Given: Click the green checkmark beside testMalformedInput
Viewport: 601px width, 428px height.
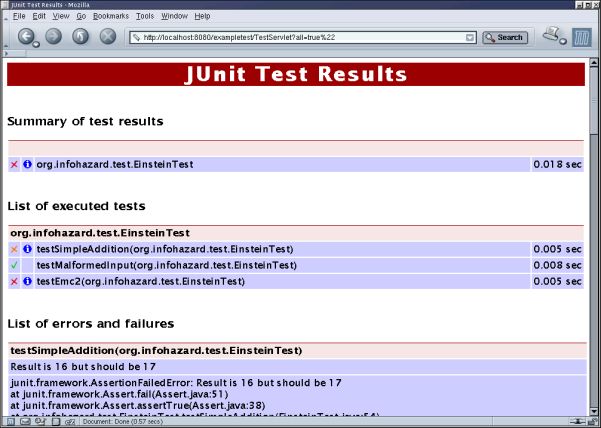Looking at the screenshot, I should (14, 265).
